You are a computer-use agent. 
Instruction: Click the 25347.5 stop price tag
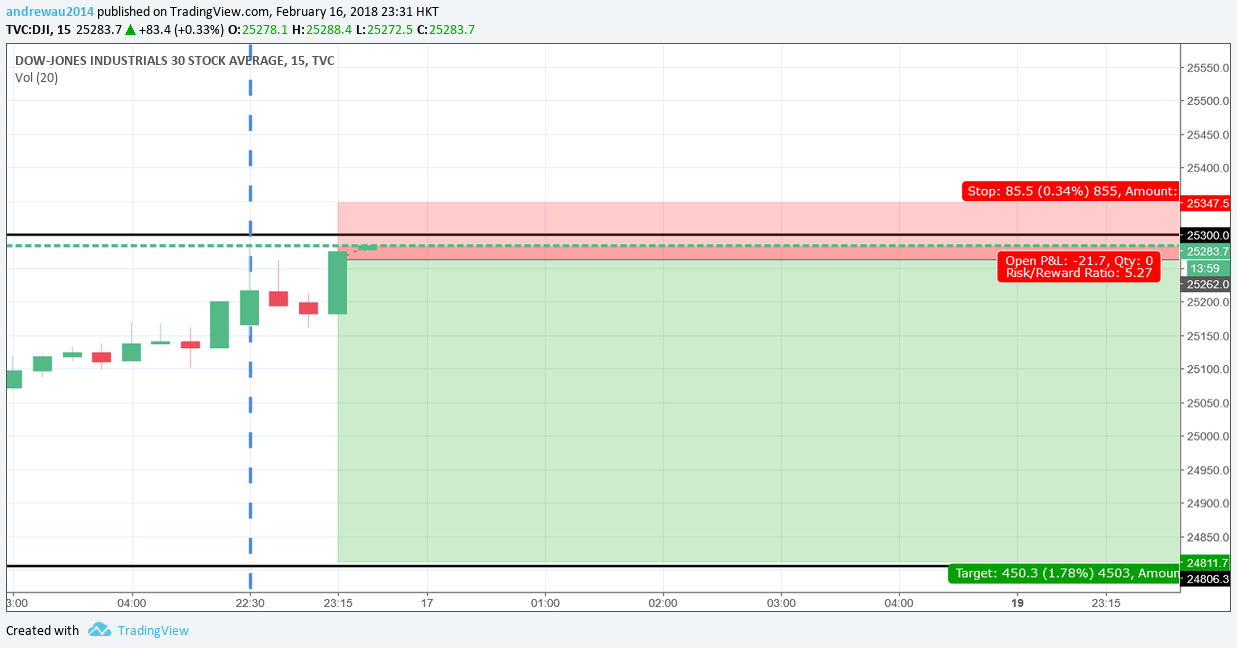point(1207,203)
